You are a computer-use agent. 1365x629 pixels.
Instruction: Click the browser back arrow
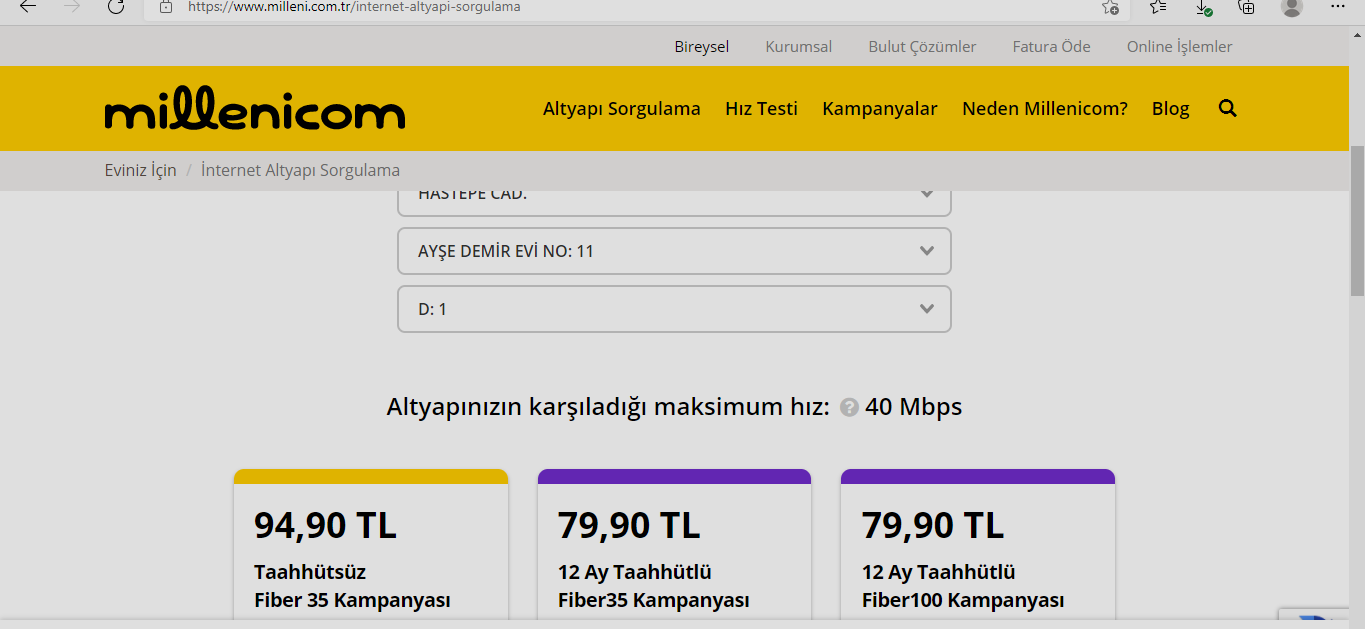click(28, 7)
